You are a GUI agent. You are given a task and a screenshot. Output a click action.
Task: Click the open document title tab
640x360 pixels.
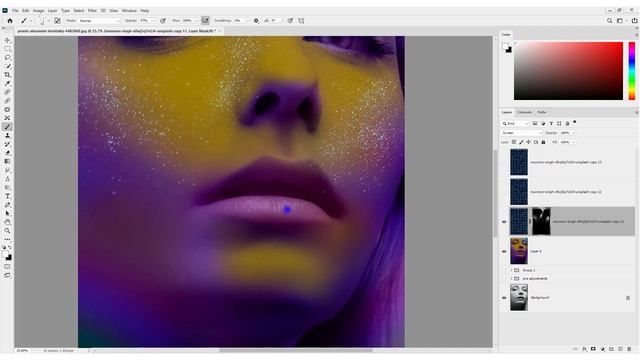[x=117, y=31]
